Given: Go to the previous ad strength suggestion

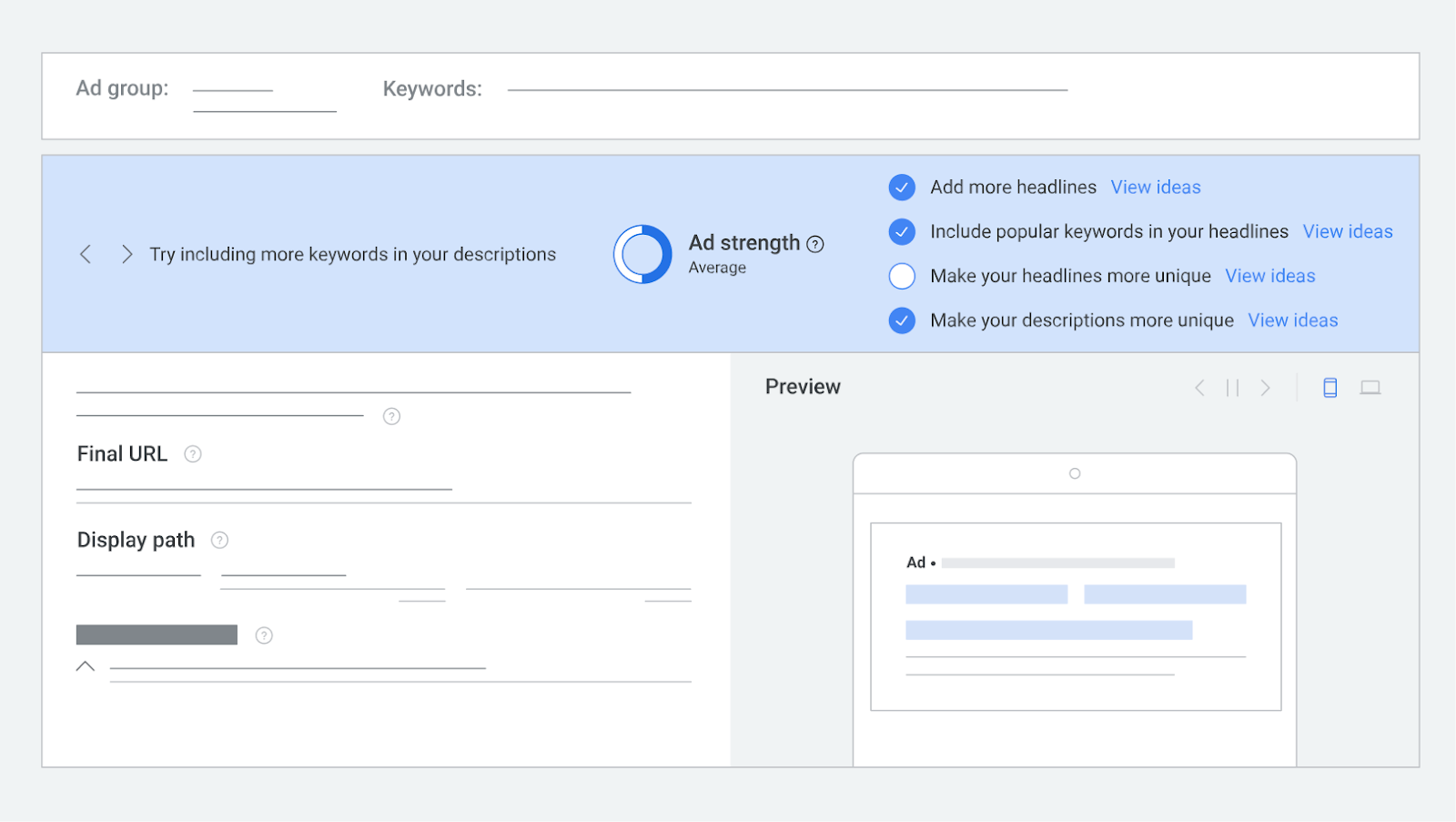Looking at the screenshot, I should point(86,254).
